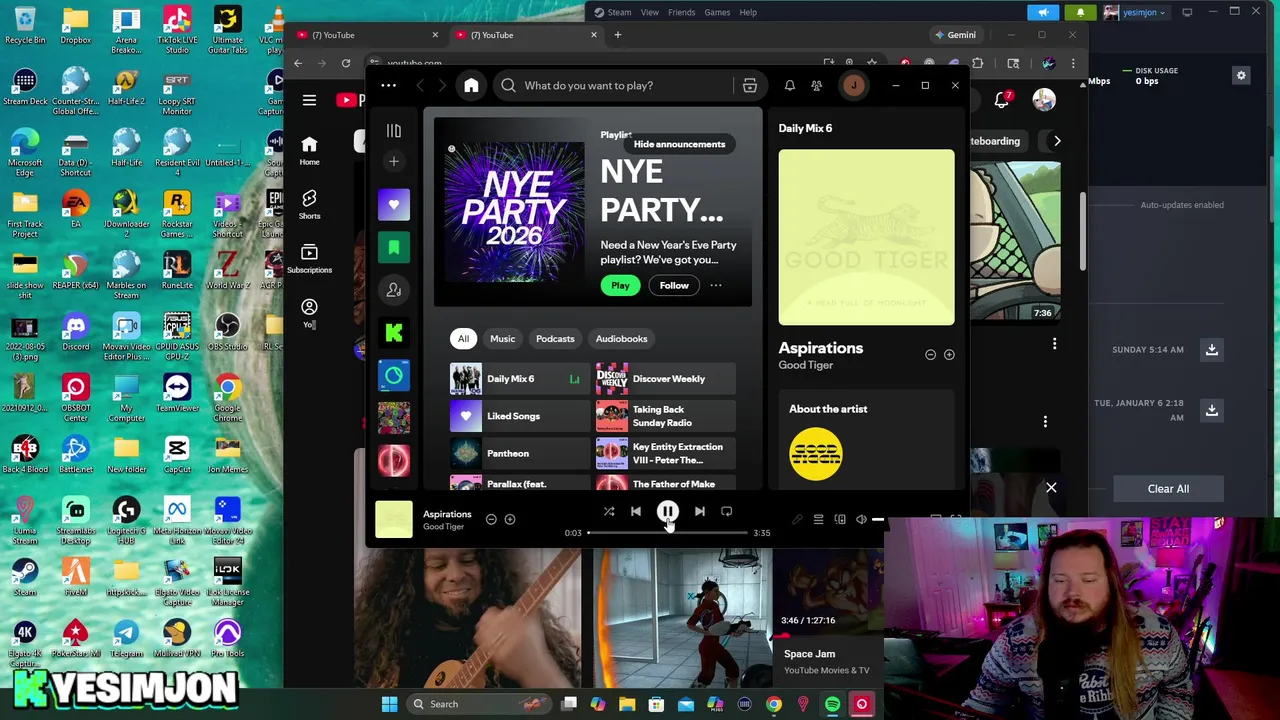Screen dimensions: 1280x720
Task: Open NYE Party 2026 cover art
Action: [514, 212]
